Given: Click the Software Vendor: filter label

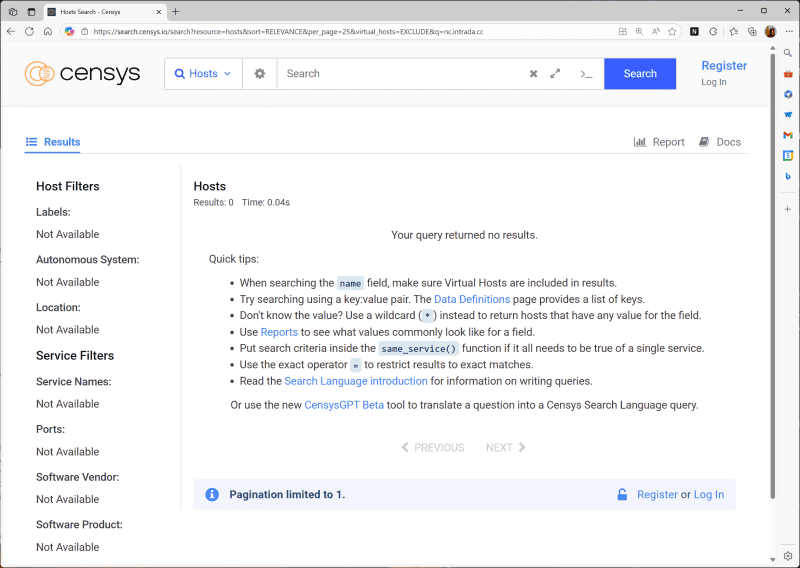Looking at the screenshot, I should pos(78,477).
